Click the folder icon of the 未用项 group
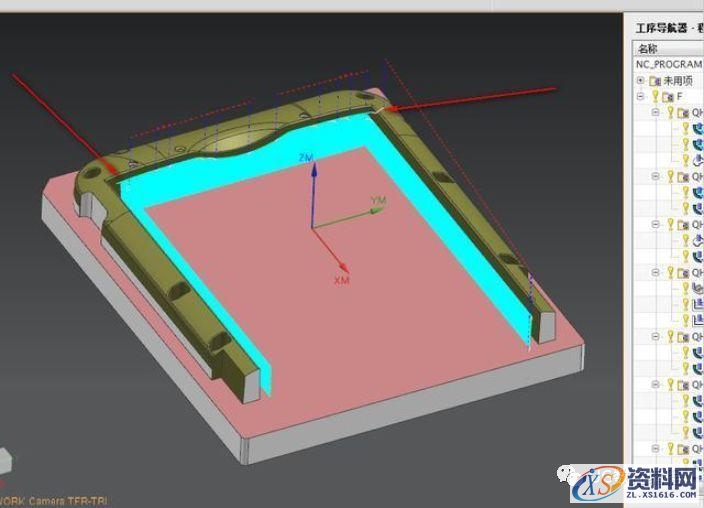 (654, 80)
